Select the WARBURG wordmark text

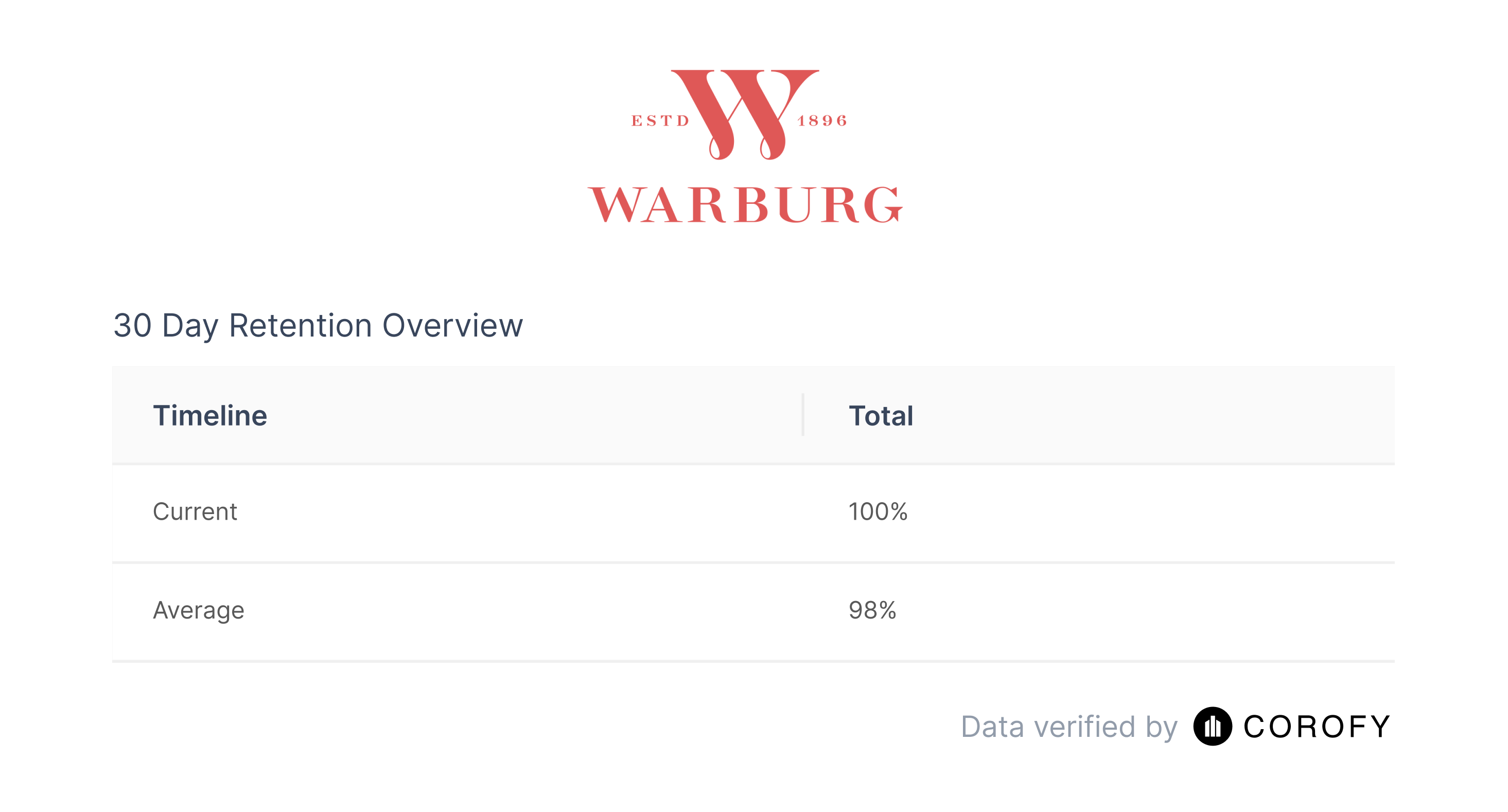[745, 204]
